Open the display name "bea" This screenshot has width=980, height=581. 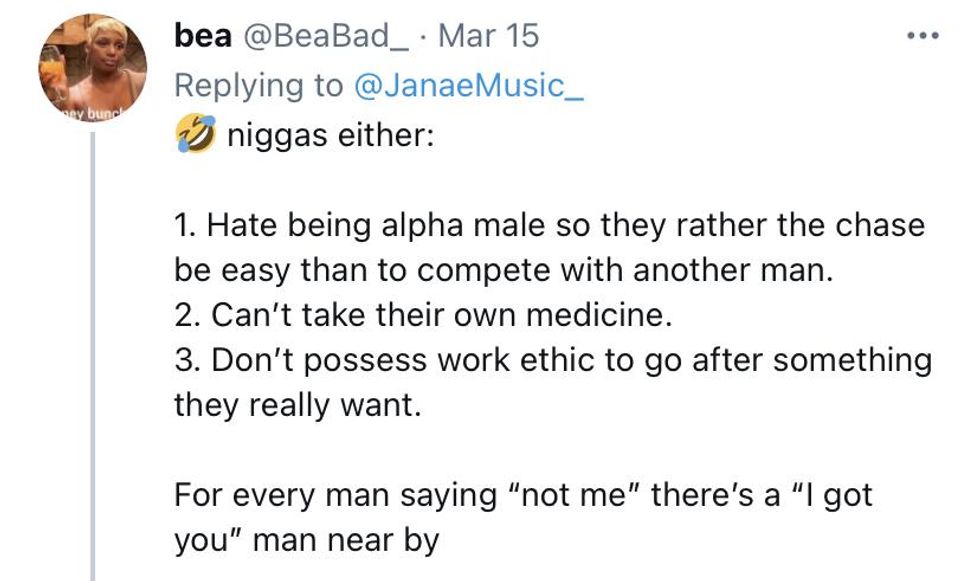click(x=200, y=36)
